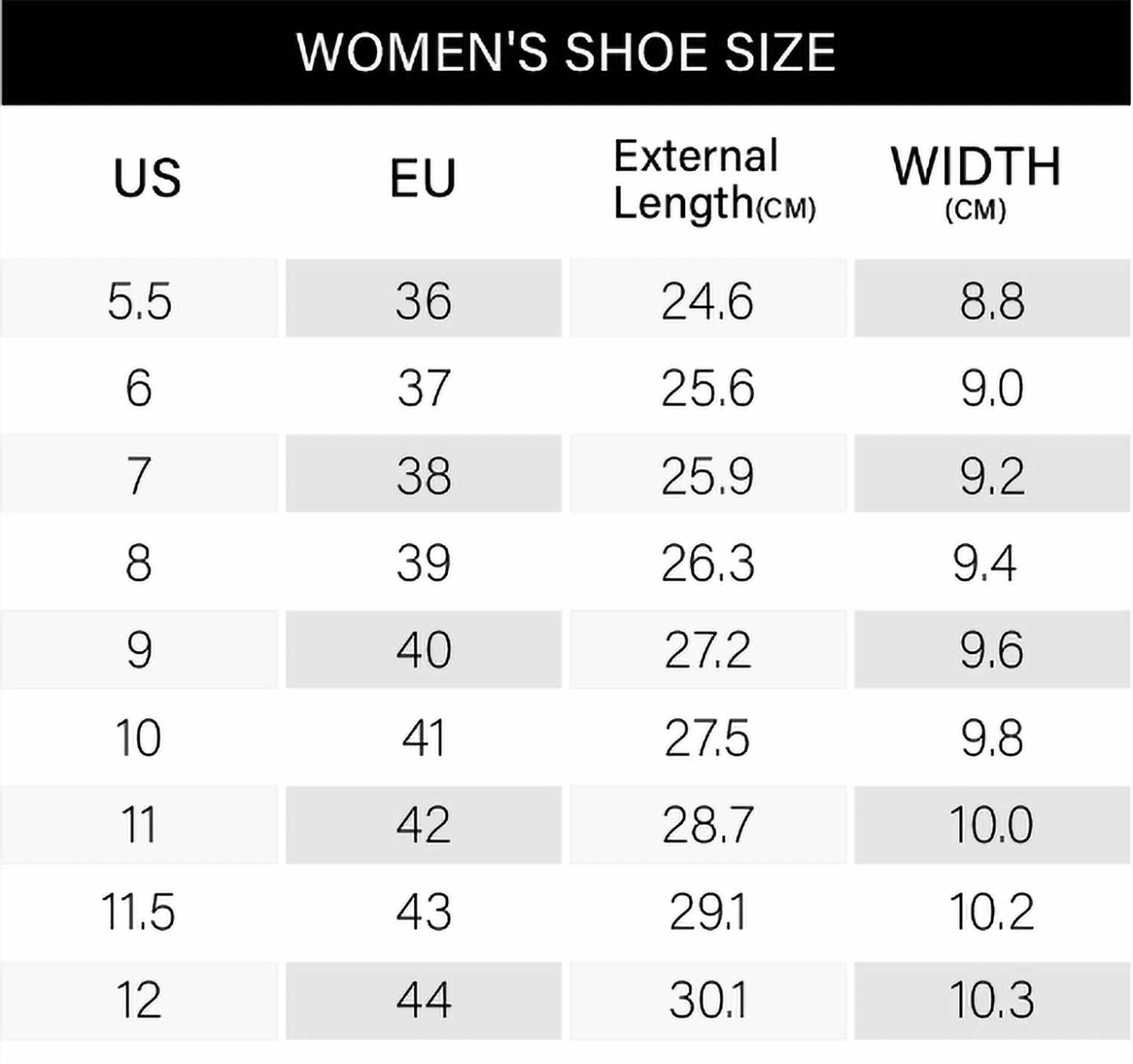The width and height of the screenshot is (1133, 1064).
Task: Select EU size 43 cell
Action: [x=424, y=911]
